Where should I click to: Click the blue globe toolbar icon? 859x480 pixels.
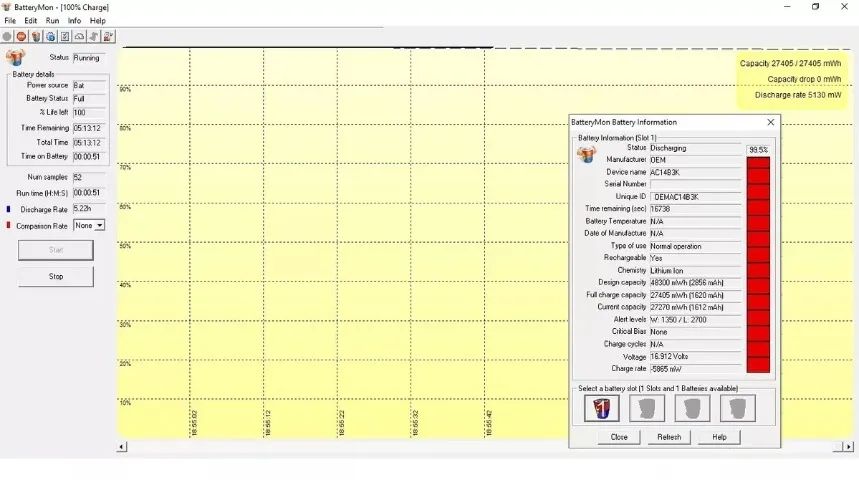[50, 36]
